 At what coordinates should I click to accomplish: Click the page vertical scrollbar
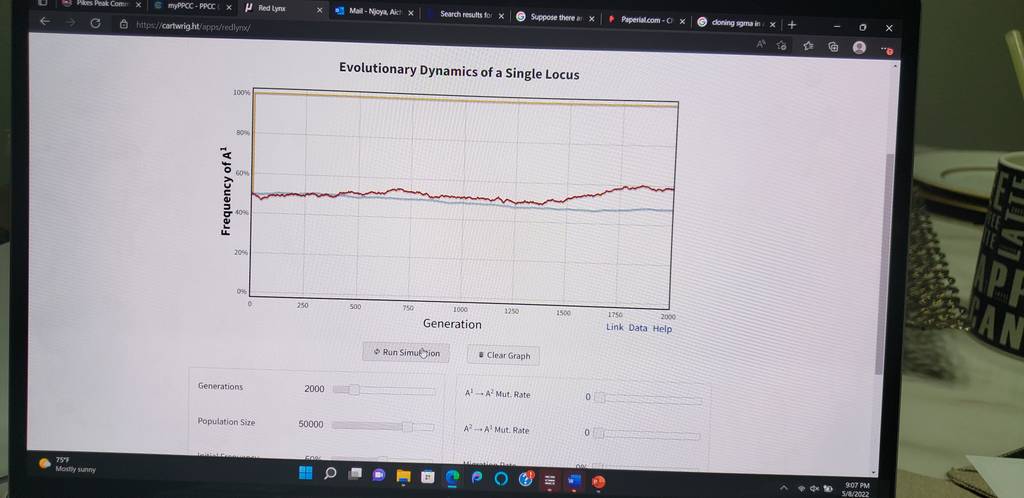point(884,264)
